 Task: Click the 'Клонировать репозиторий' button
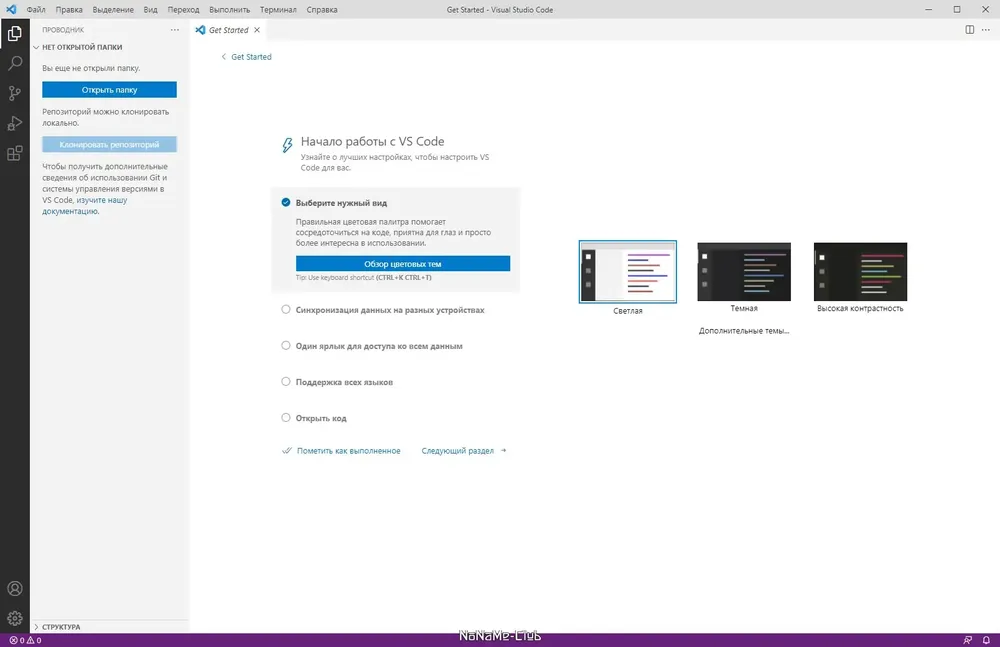click(x=109, y=145)
